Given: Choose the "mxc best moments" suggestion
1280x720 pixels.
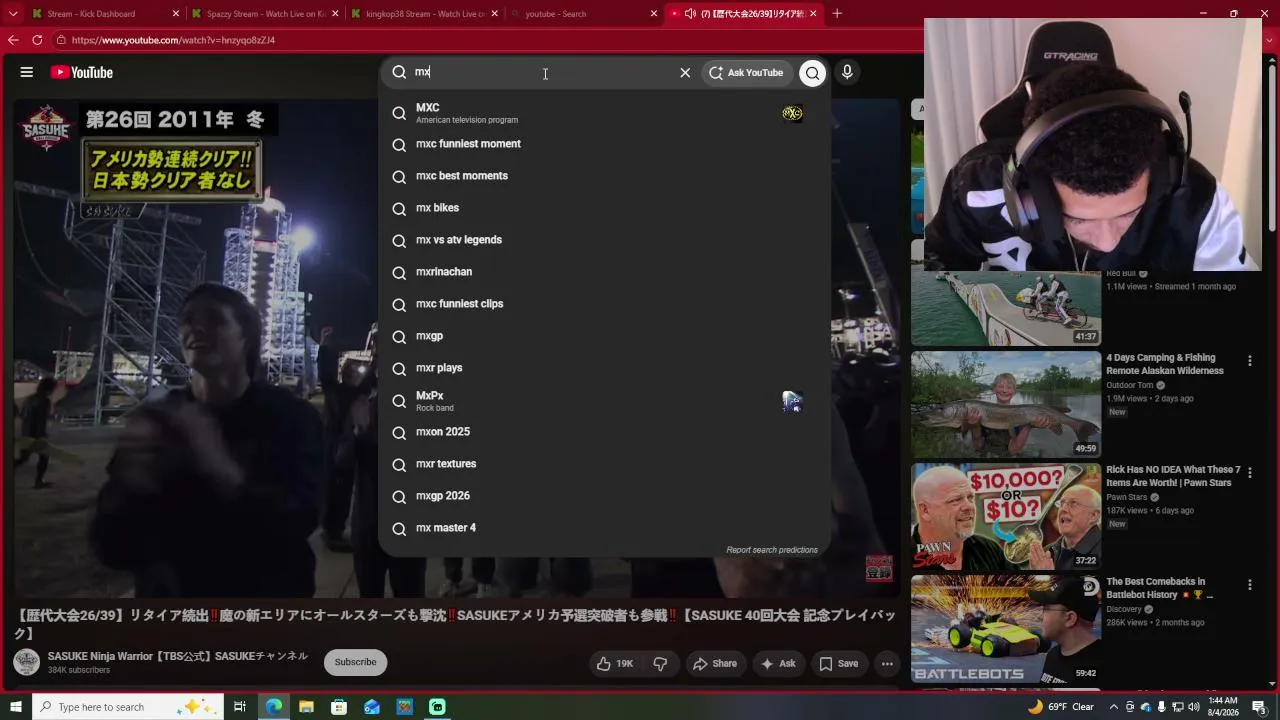Looking at the screenshot, I should [605, 176].
